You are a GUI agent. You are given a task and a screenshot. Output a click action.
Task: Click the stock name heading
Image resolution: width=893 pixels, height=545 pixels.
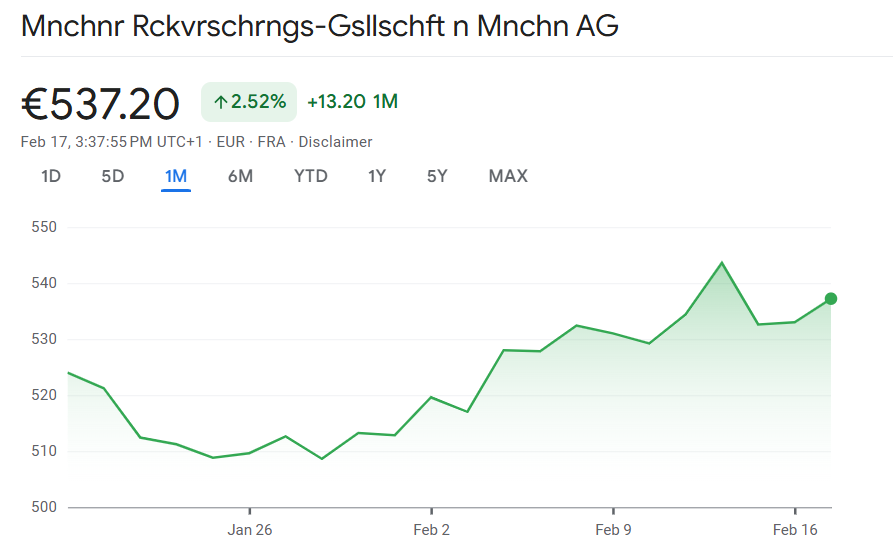(319, 27)
